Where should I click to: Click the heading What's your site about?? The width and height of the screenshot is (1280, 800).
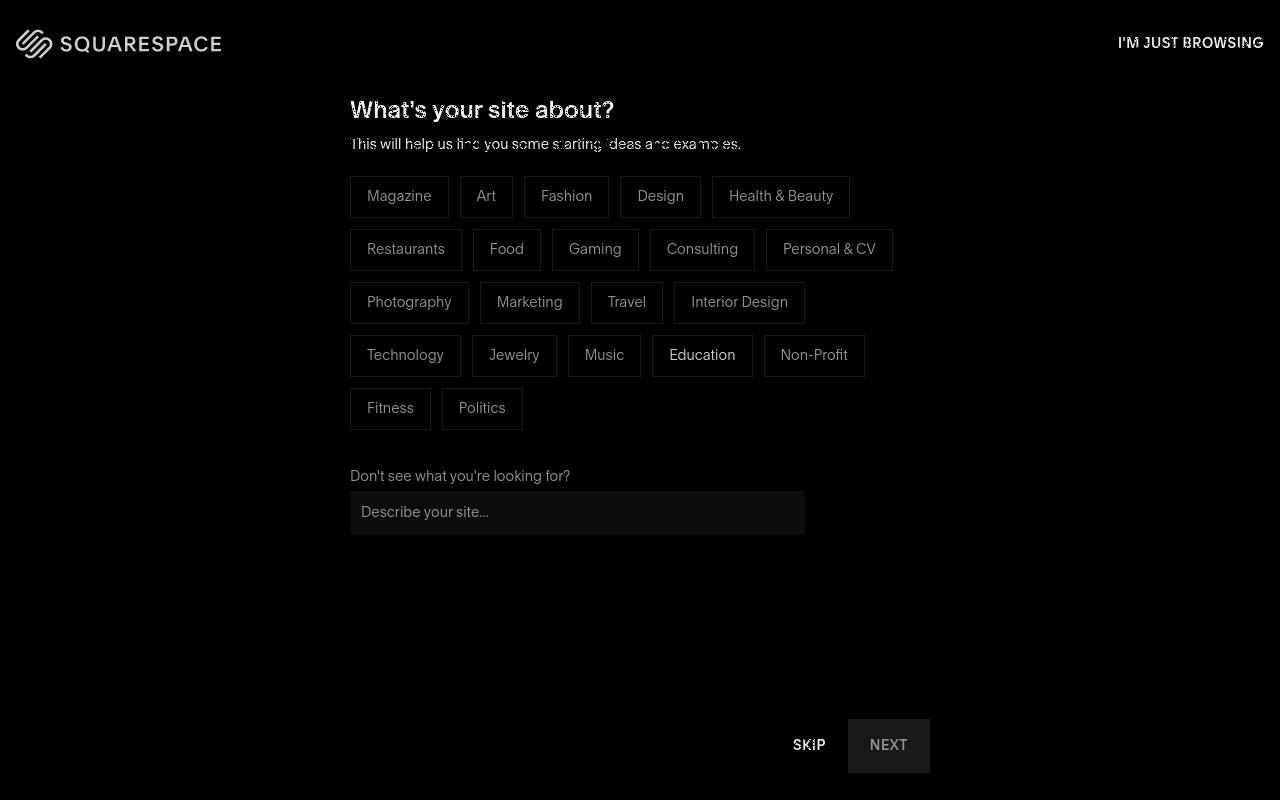coord(482,110)
